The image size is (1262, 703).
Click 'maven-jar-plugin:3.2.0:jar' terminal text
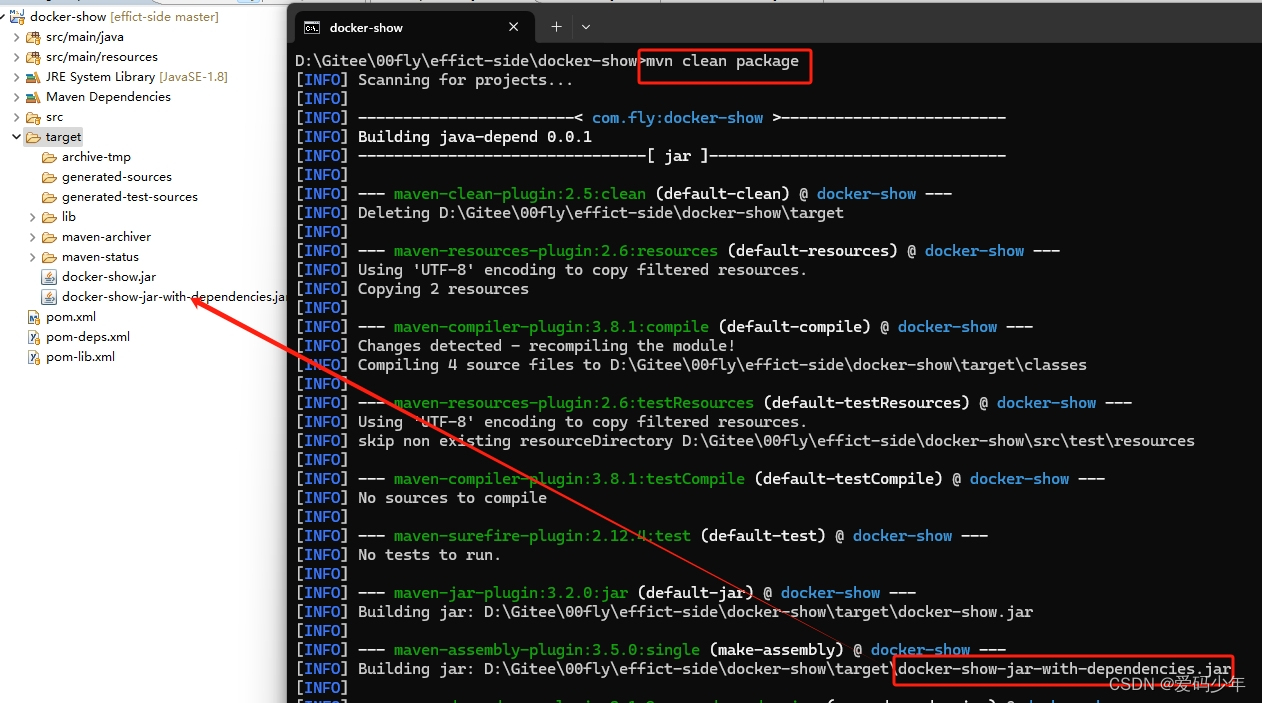pyautogui.click(x=511, y=593)
